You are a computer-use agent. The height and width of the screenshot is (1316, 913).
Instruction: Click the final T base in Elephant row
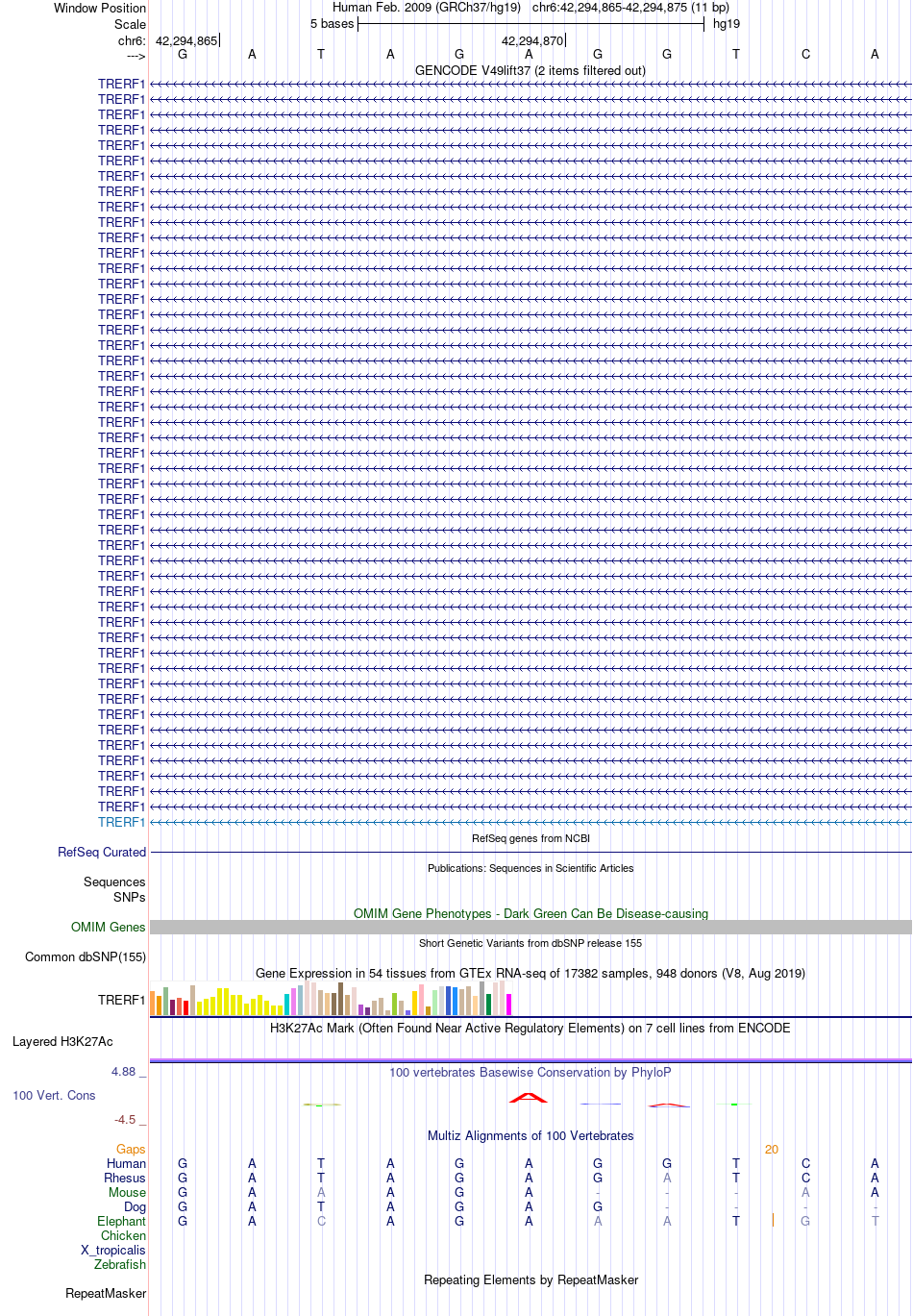point(875,1221)
